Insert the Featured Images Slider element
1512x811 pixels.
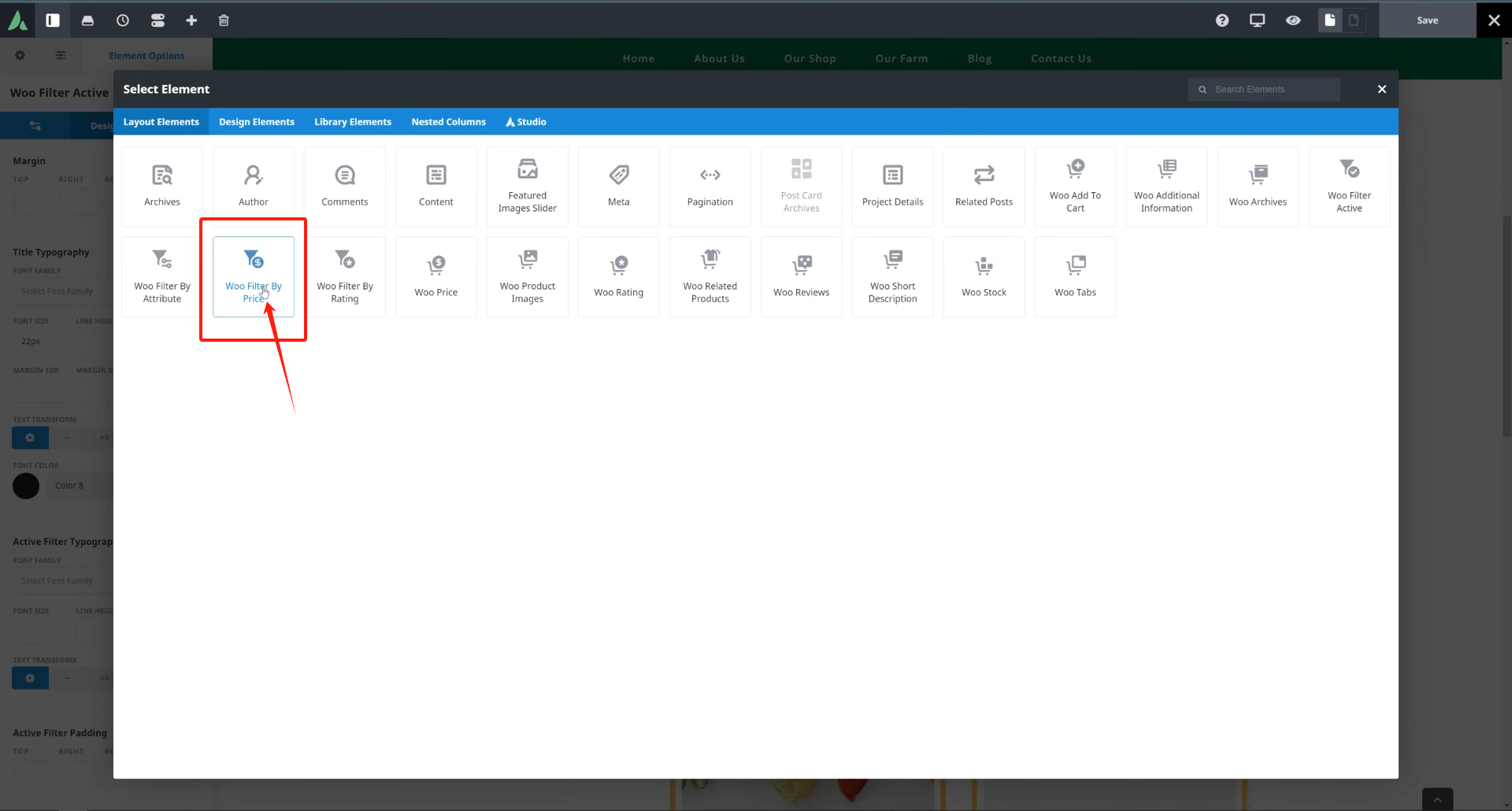(x=527, y=187)
